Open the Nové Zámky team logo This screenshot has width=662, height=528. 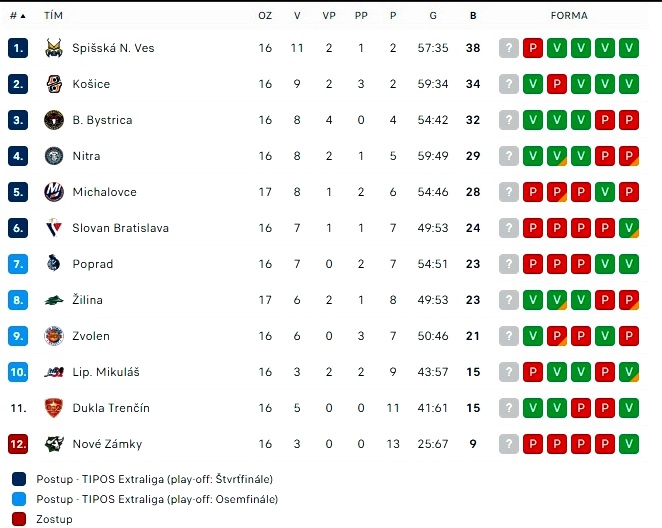pos(54,444)
